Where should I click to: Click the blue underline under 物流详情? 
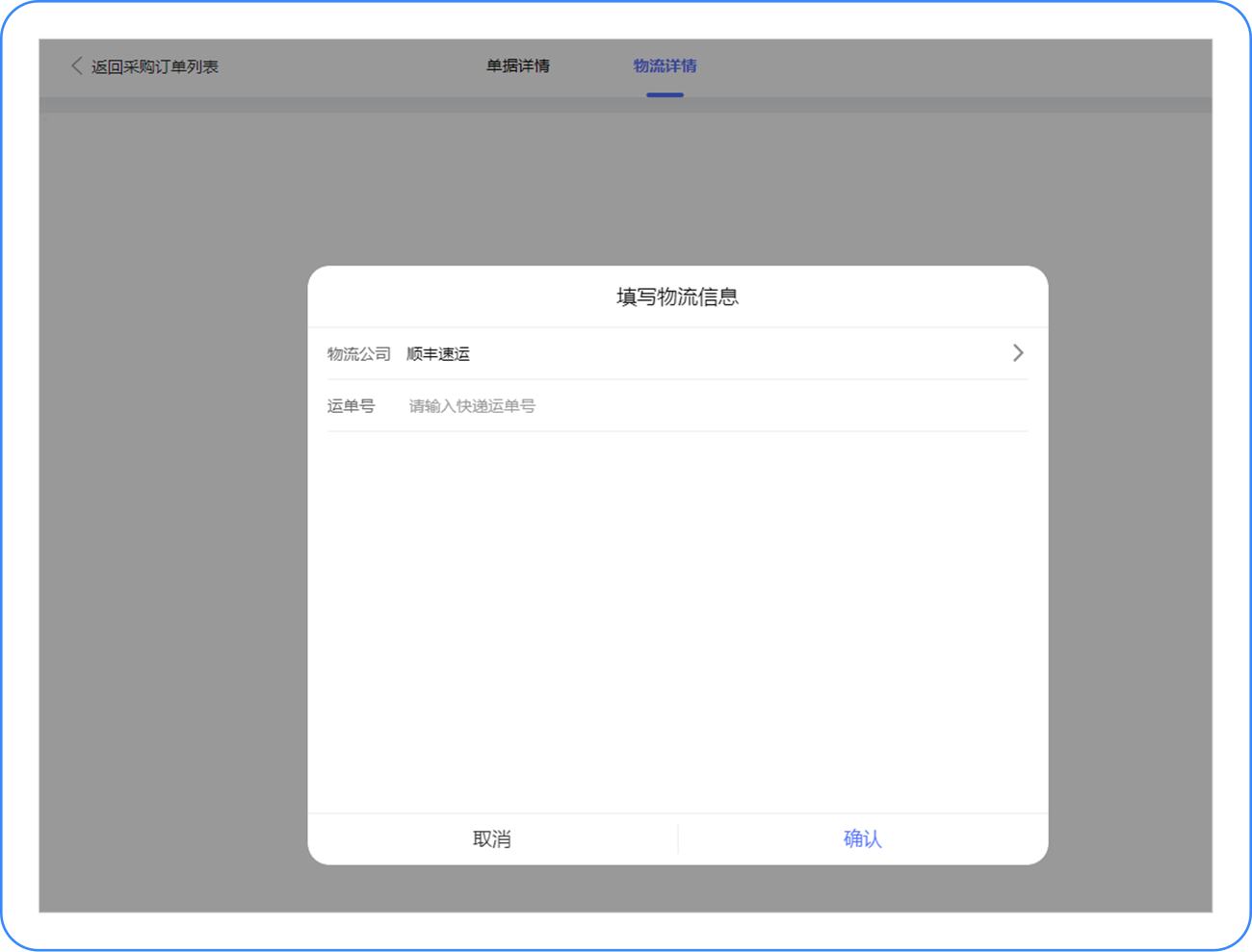click(x=665, y=94)
